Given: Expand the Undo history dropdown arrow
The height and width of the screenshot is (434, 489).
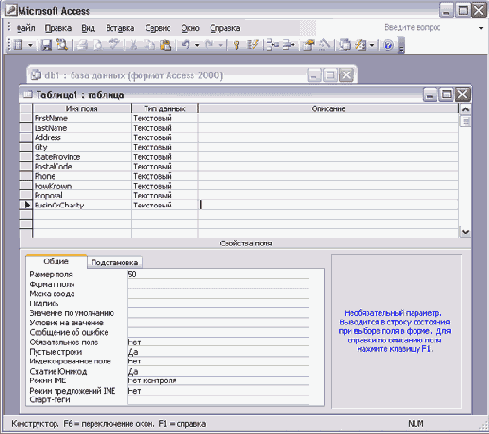Looking at the screenshot, I should point(197,45).
